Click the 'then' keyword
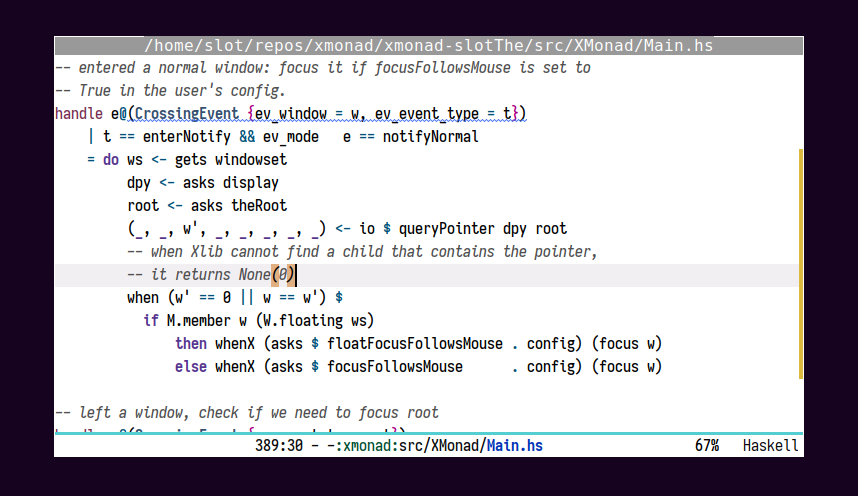The image size is (858, 496). pos(191,344)
